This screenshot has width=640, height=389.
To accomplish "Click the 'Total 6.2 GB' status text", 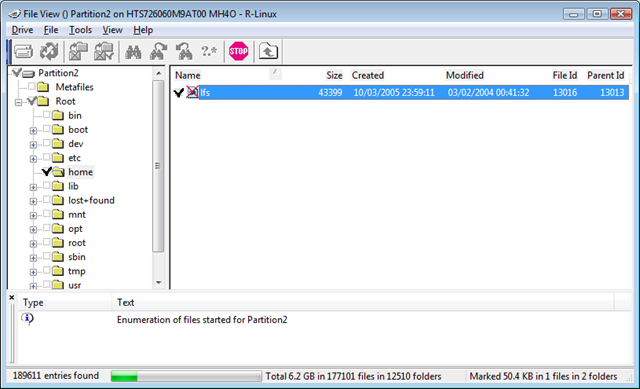I will pos(353,376).
